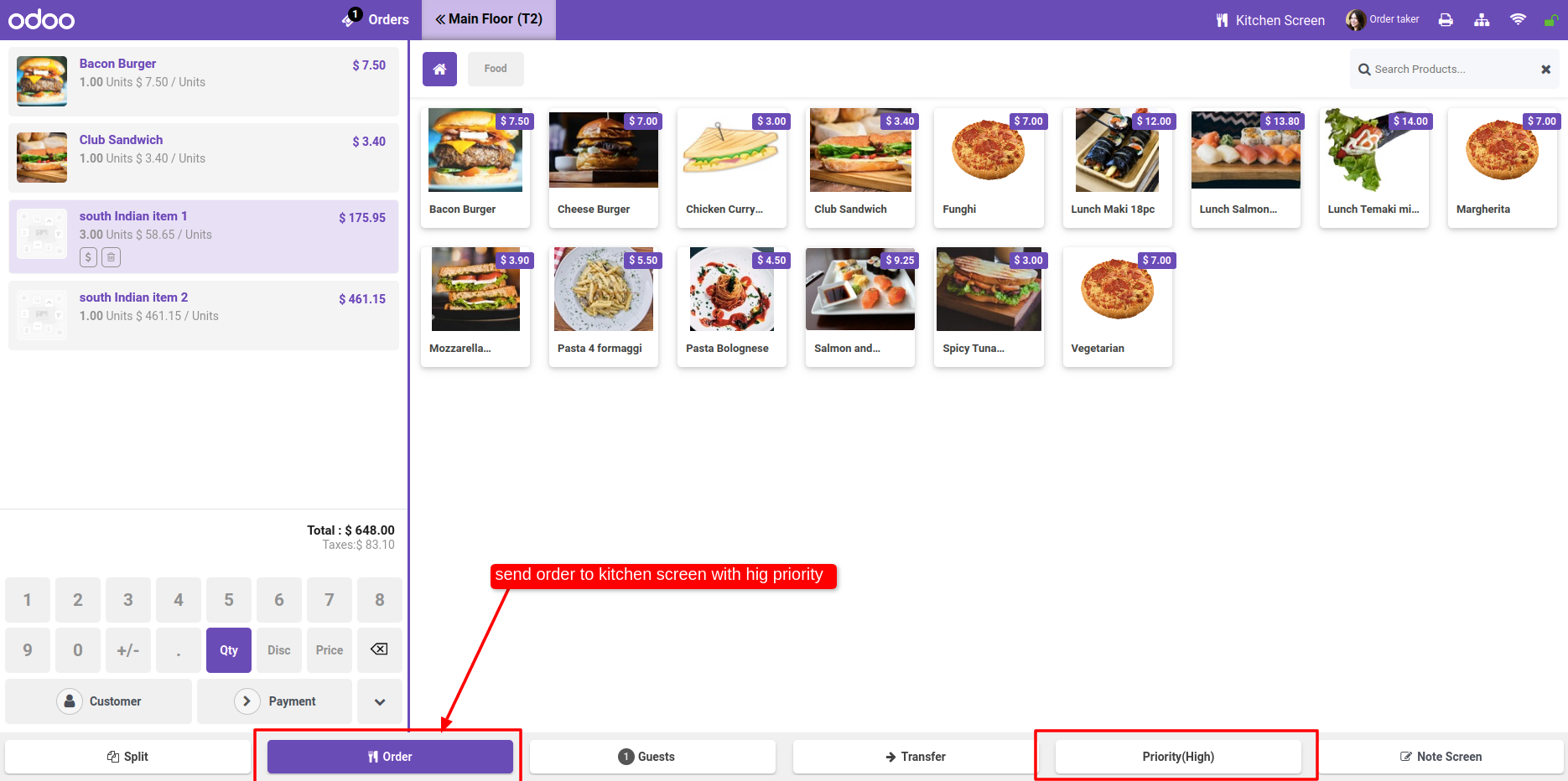The width and height of the screenshot is (1568, 781).
Task: Add Vegetarian pizza to order
Action: pos(1118,307)
